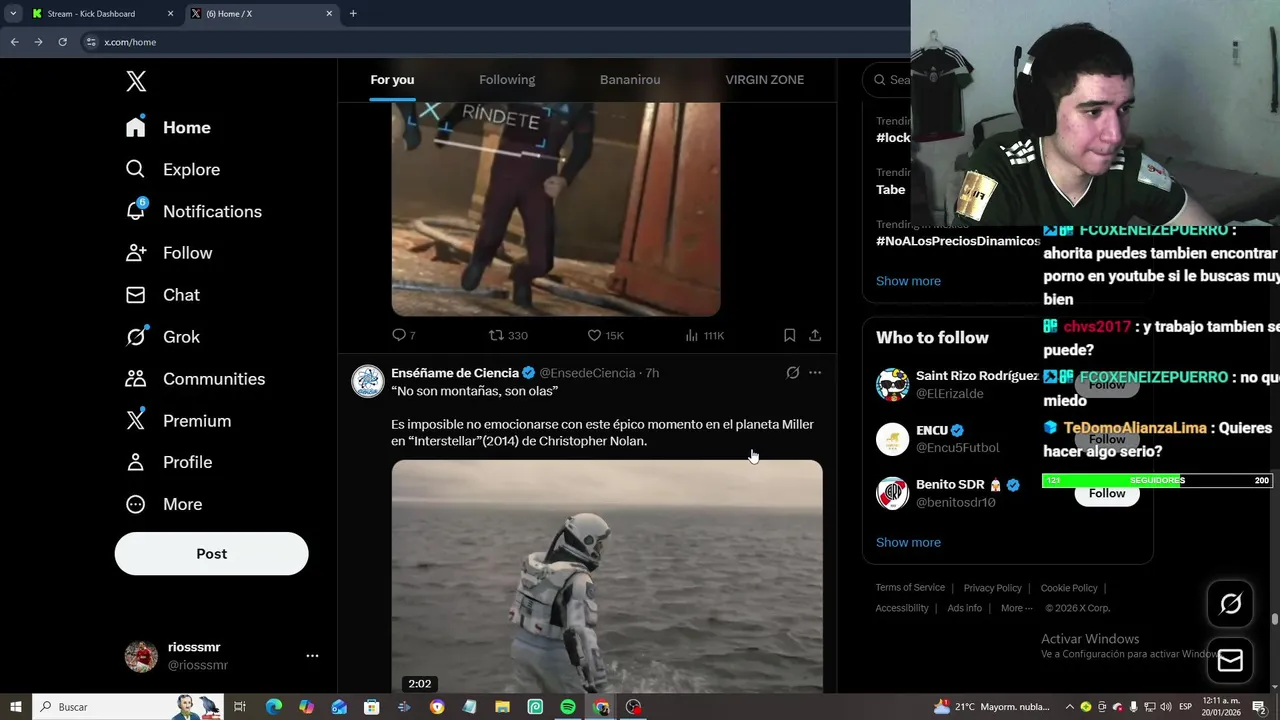Open the #NoALosPreciosDinamicos trend
Image resolution: width=1280 pixels, height=720 pixels.
click(958, 241)
